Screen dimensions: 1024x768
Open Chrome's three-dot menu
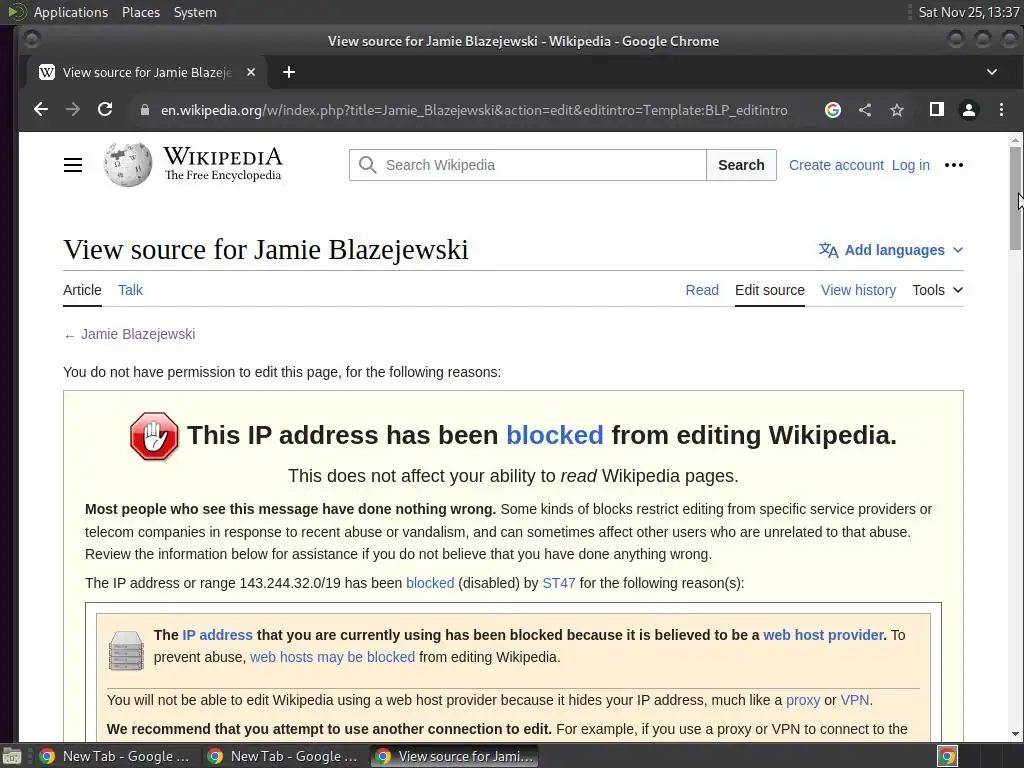[x=1001, y=110]
